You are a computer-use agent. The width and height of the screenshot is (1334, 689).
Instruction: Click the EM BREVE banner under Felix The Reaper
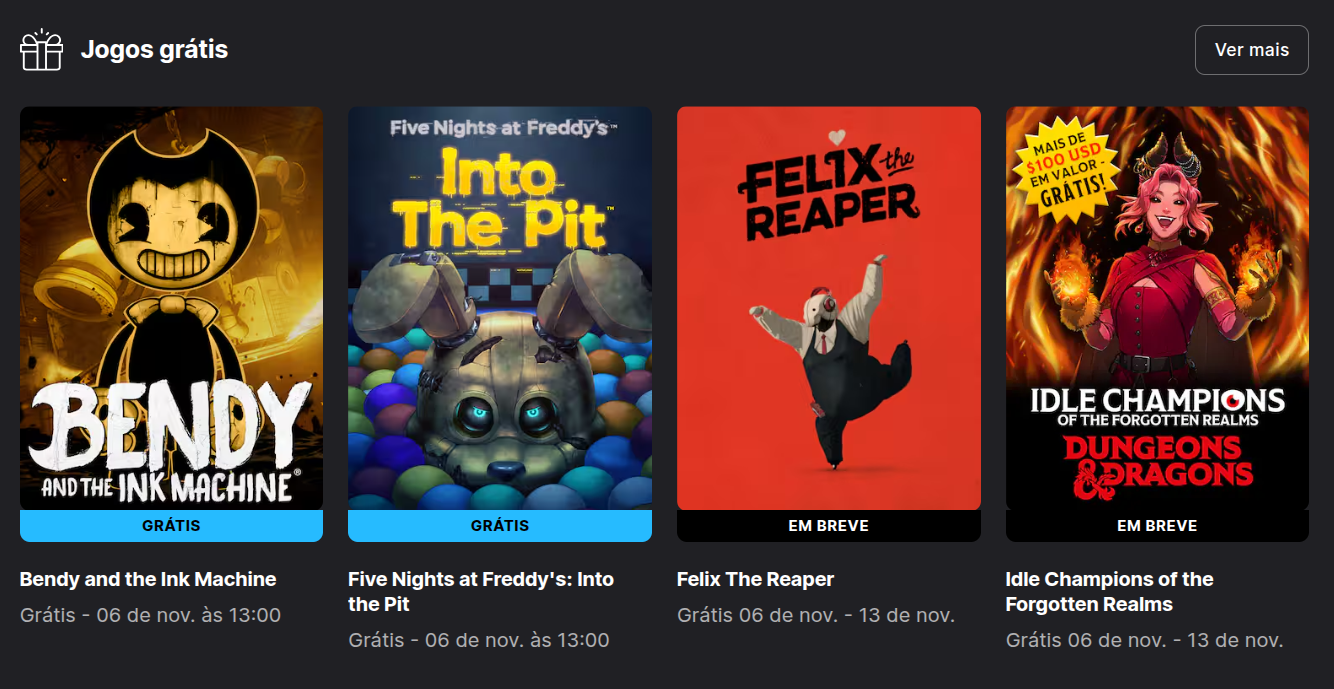pyautogui.click(x=829, y=526)
